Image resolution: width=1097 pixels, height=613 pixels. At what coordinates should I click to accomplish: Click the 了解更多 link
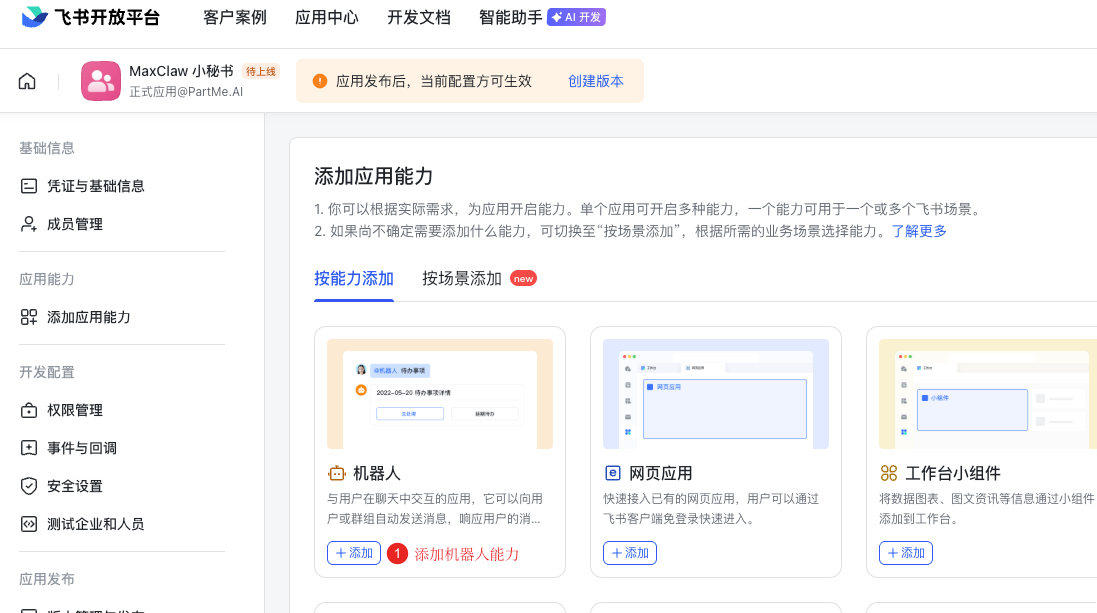pos(919,231)
